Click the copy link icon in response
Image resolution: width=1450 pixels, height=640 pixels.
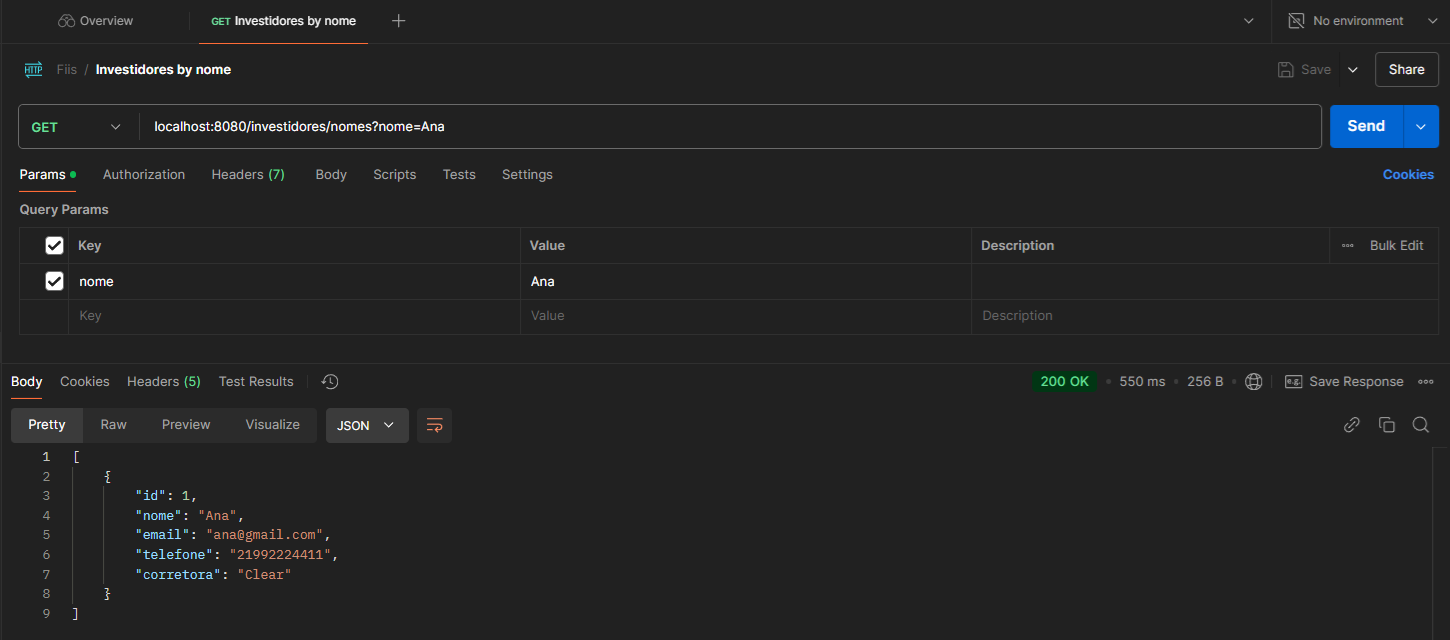(x=1352, y=425)
